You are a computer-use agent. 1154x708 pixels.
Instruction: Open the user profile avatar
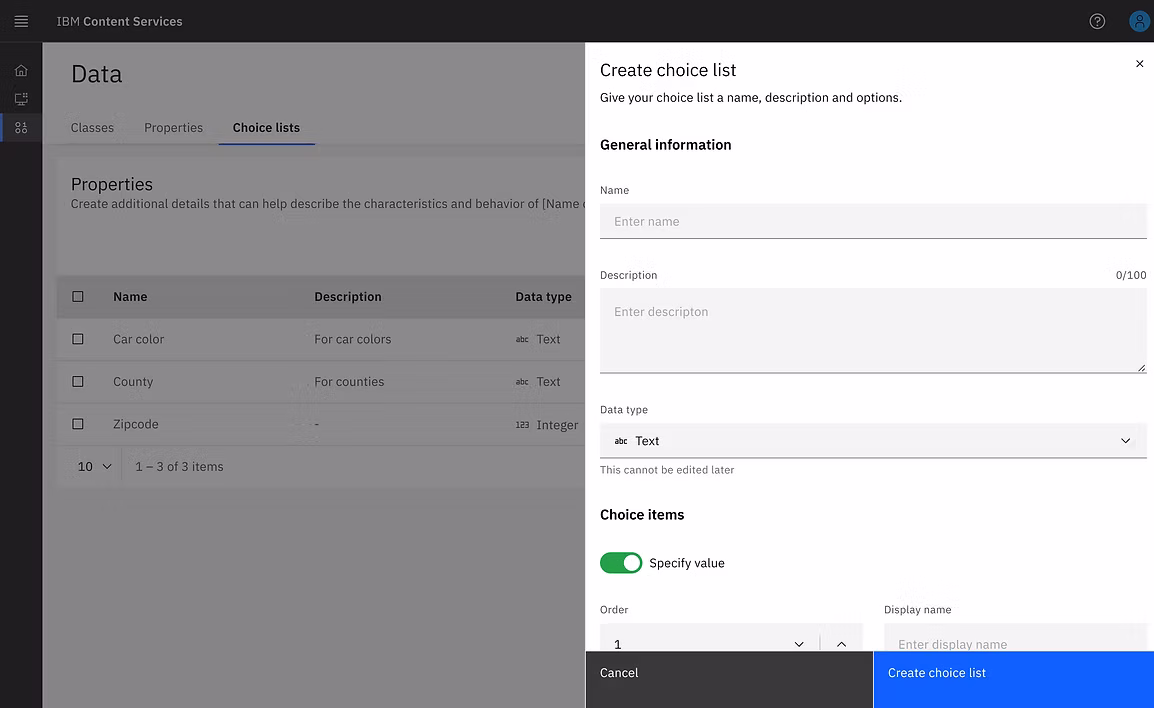pyautogui.click(x=1139, y=21)
